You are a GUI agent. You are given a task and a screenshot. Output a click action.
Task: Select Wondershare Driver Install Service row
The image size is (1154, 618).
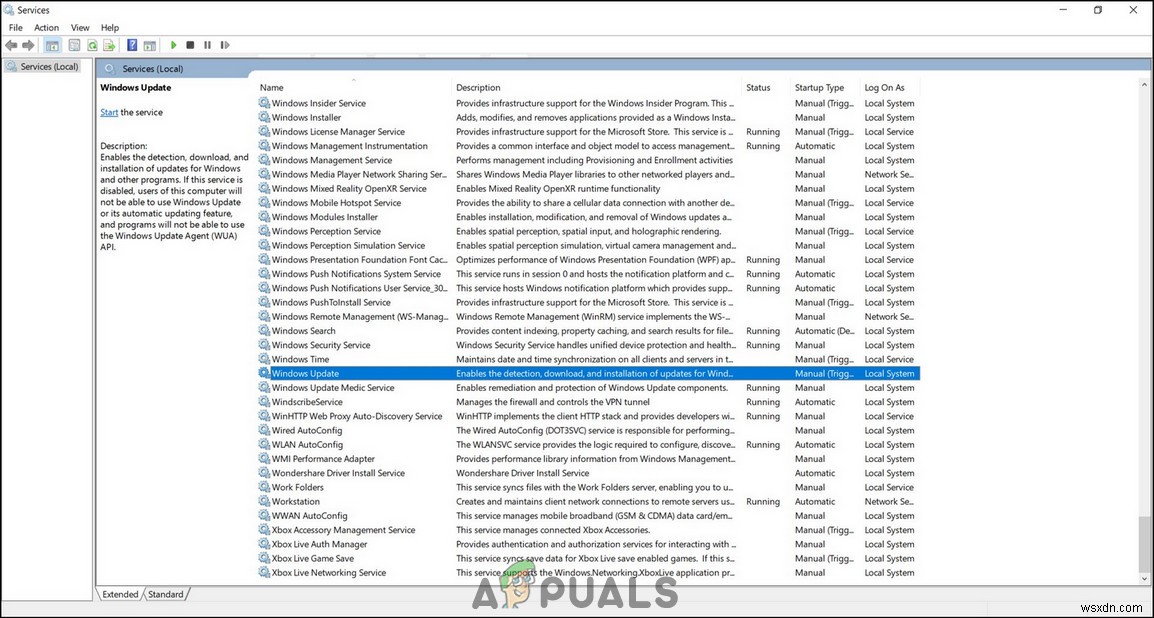point(589,473)
